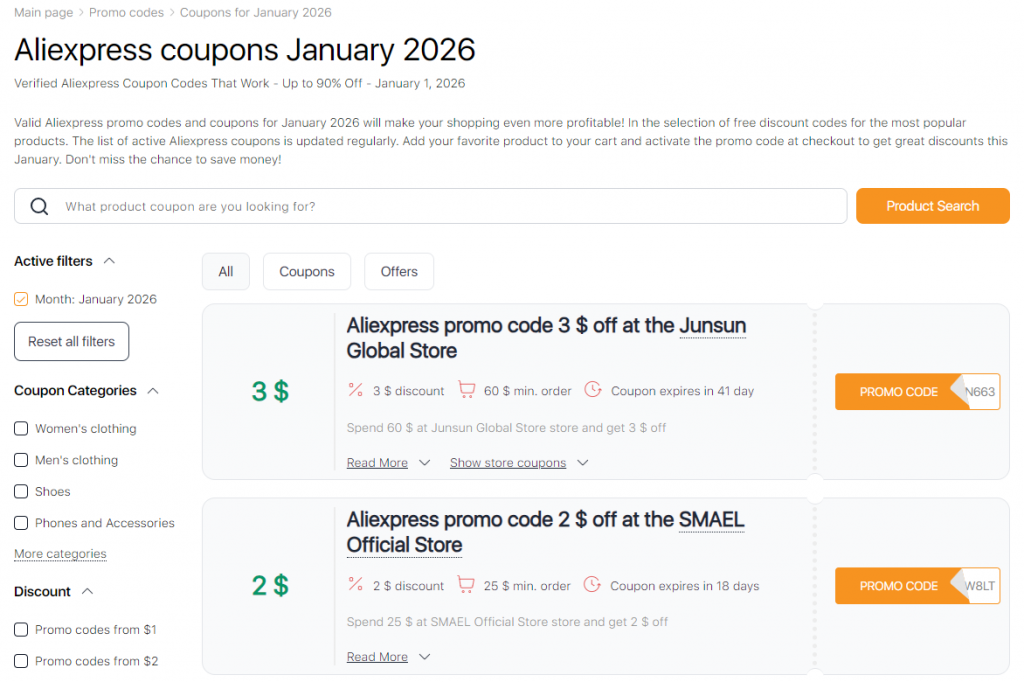Check the Women's clothing category filter
The image size is (1024, 682).
coord(21,428)
